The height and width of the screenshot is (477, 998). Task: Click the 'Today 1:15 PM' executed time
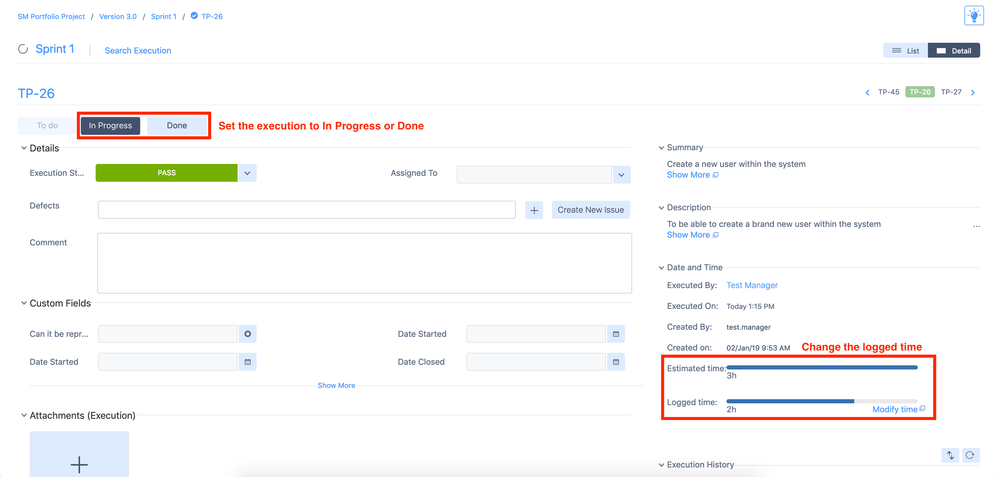tap(751, 307)
